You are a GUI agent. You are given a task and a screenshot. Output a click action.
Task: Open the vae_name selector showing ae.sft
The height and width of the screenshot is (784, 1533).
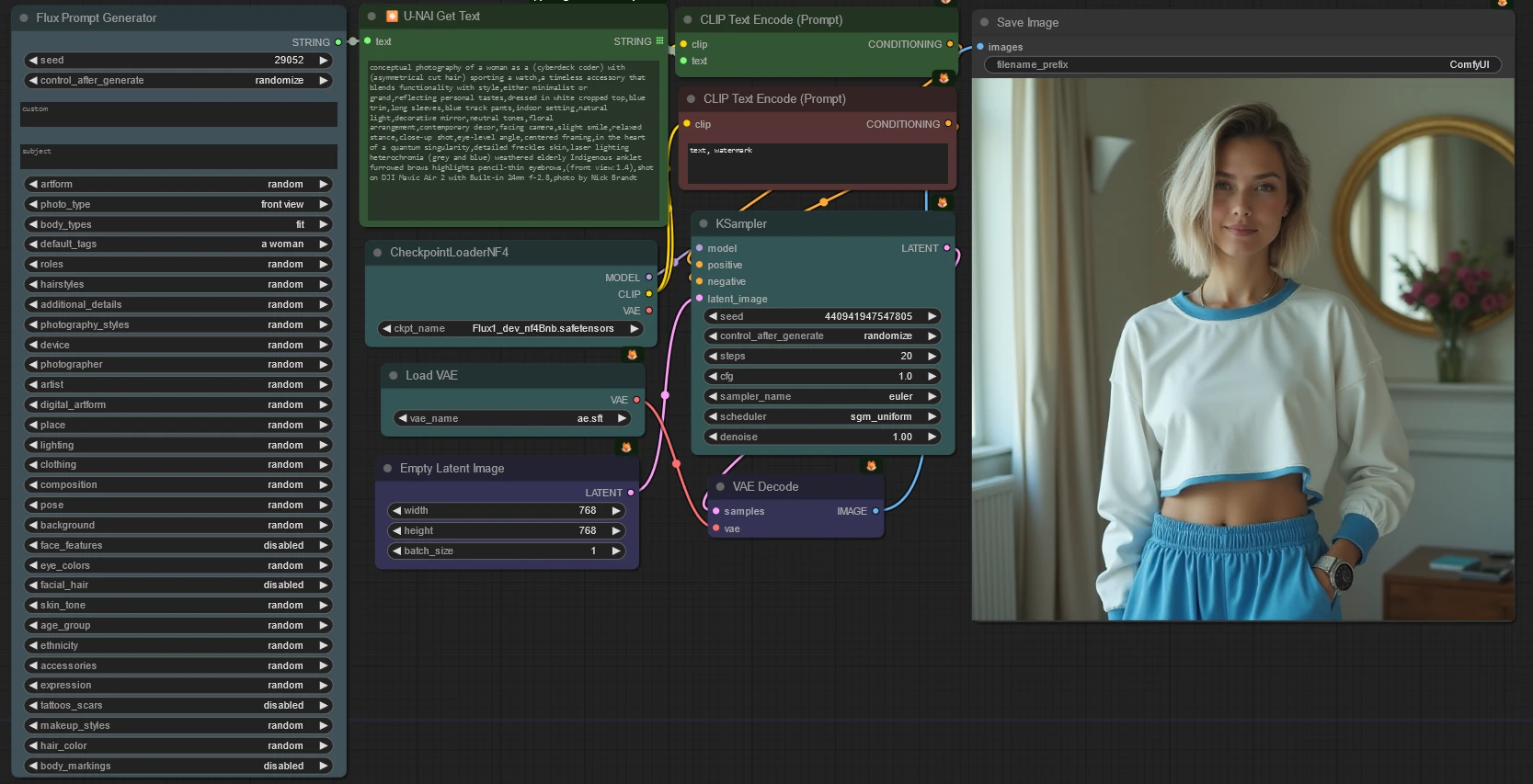coord(513,418)
